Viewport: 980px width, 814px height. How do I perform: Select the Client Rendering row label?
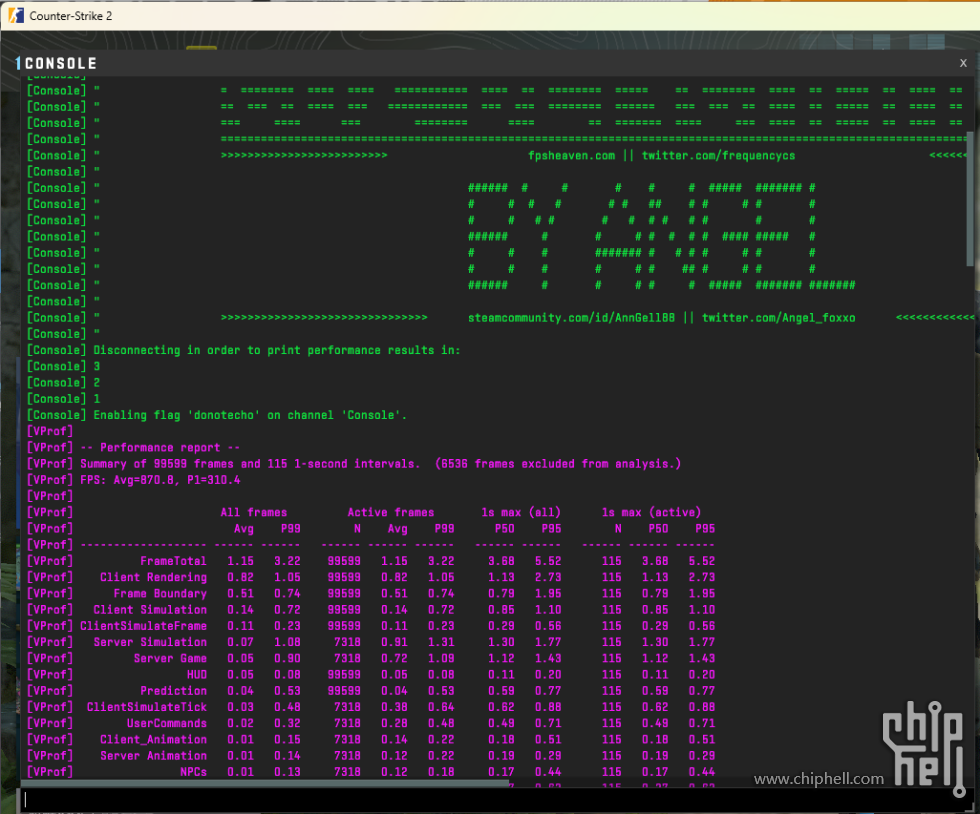pyautogui.click(x=153, y=577)
